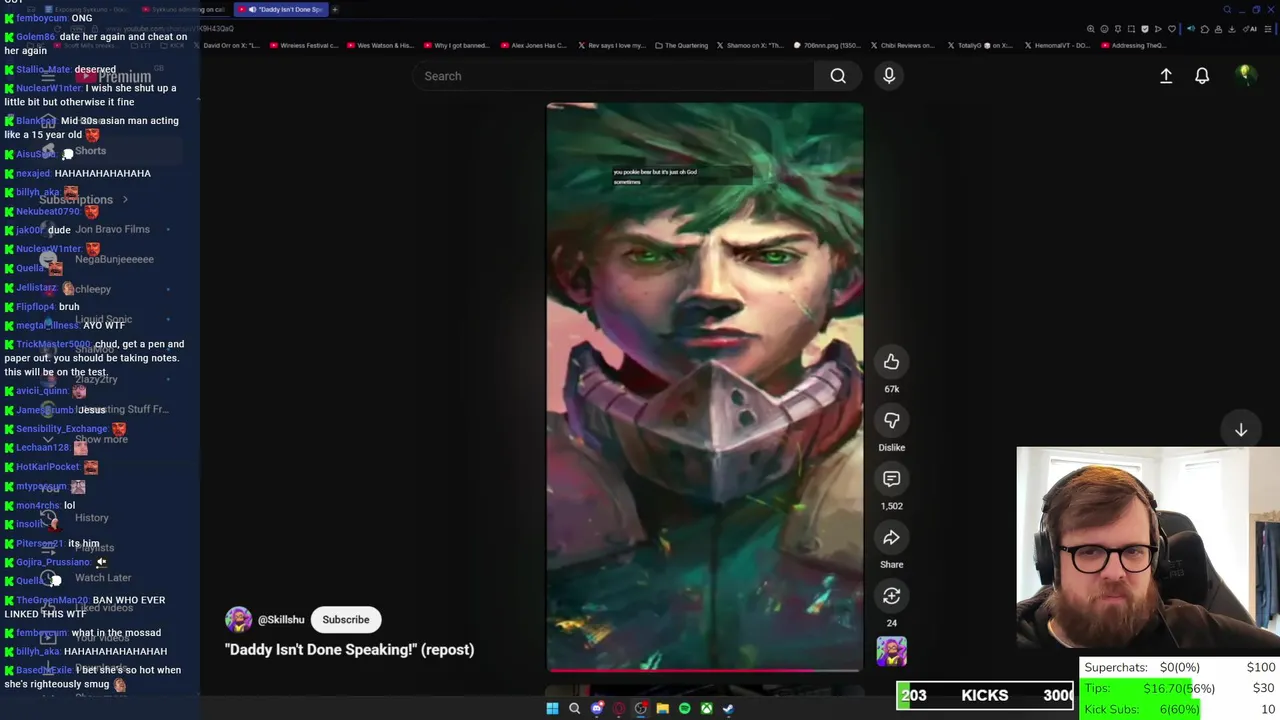Open the Remix button (24)

pos(891,596)
